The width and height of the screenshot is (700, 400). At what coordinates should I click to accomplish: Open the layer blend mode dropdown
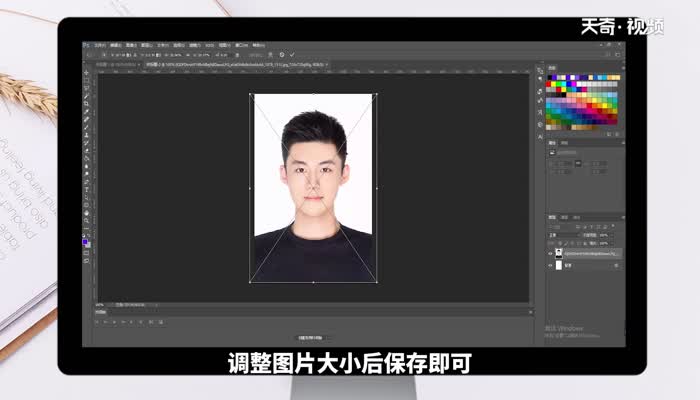(564, 235)
